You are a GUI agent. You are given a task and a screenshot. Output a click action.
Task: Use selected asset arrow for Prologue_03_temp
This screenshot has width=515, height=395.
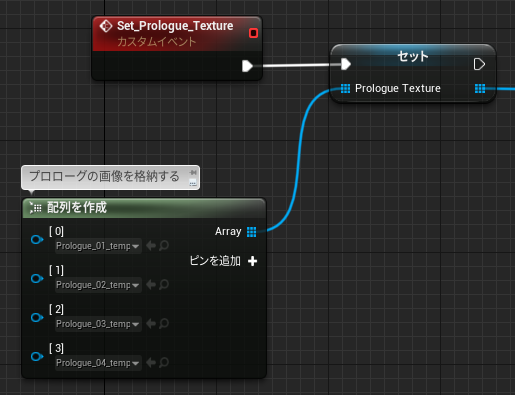click(151, 324)
